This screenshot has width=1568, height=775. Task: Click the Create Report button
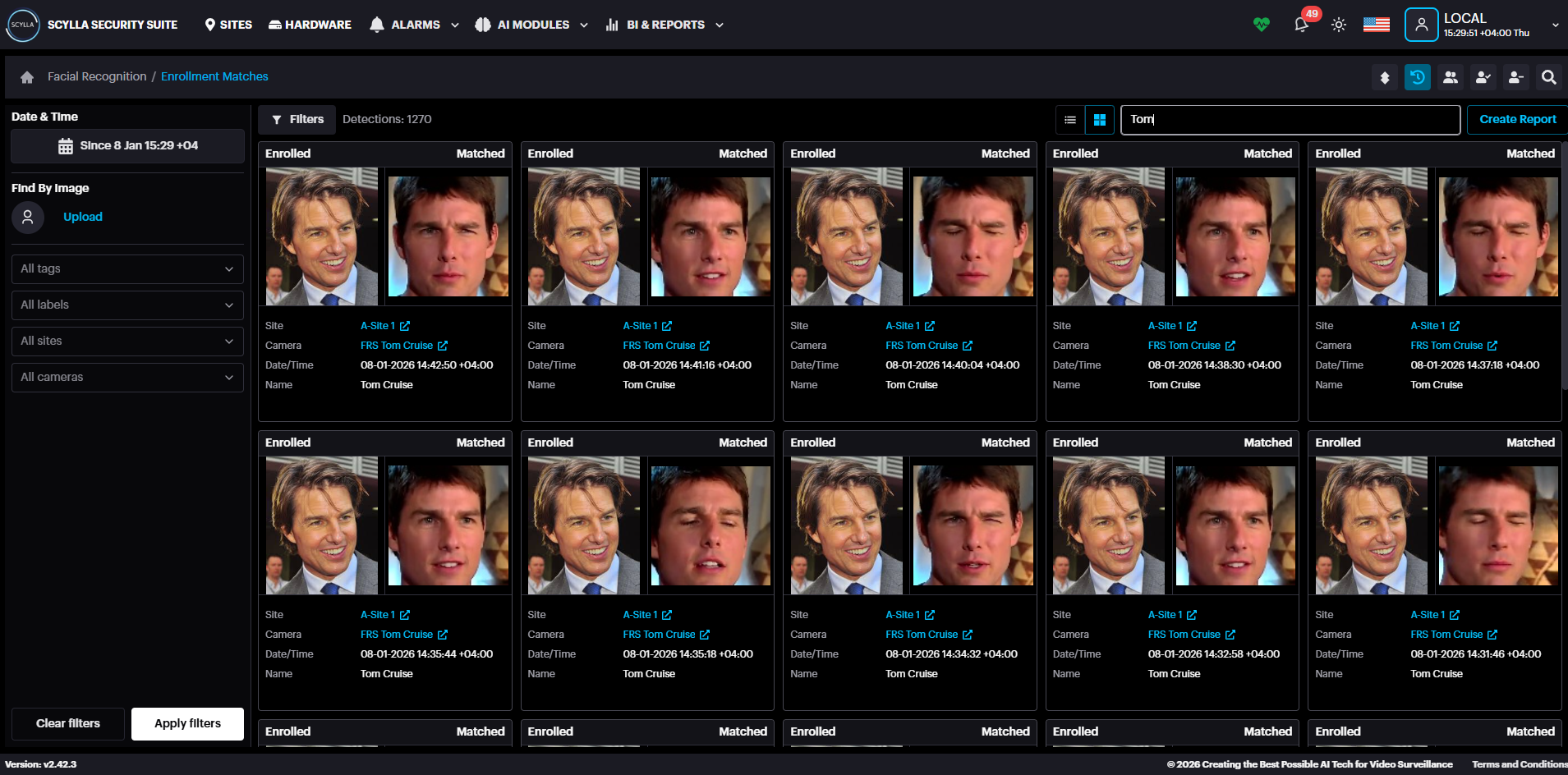pyautogui.click(x=1517, y=120)
